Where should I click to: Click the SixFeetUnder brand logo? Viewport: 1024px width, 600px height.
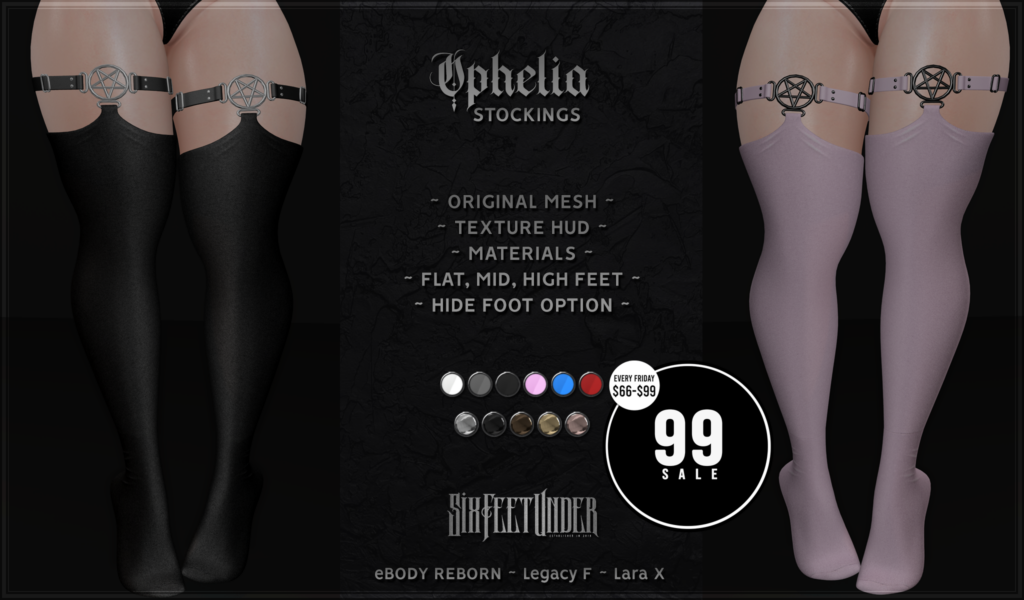[x=522, y=514]
